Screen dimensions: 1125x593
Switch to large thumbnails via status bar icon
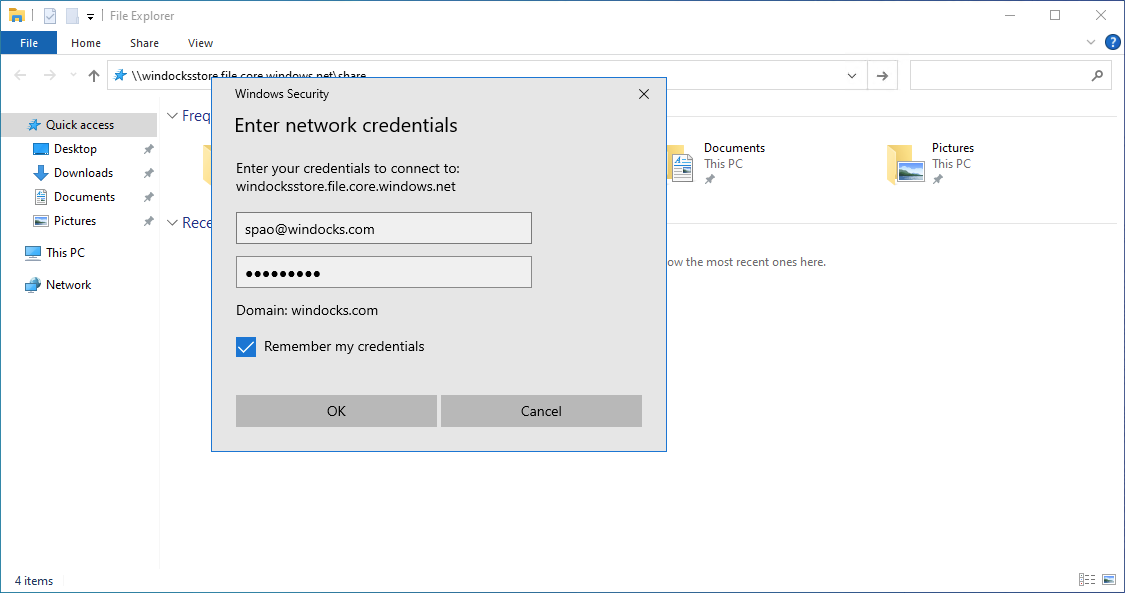click(x=1109, y=579)
